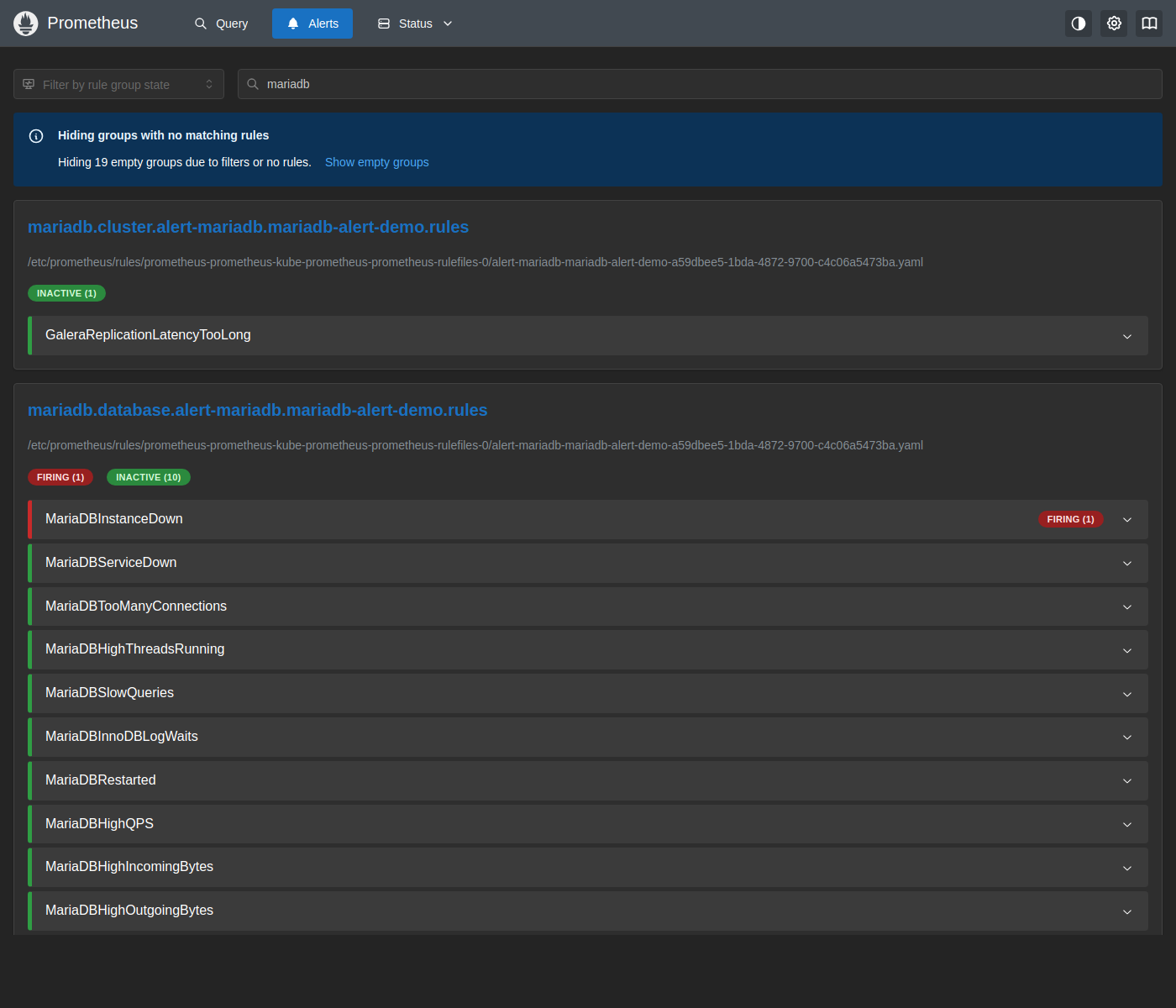Click the MariaDBHighQPS rule name
1176x1008 pixels.
coord(99,824)
